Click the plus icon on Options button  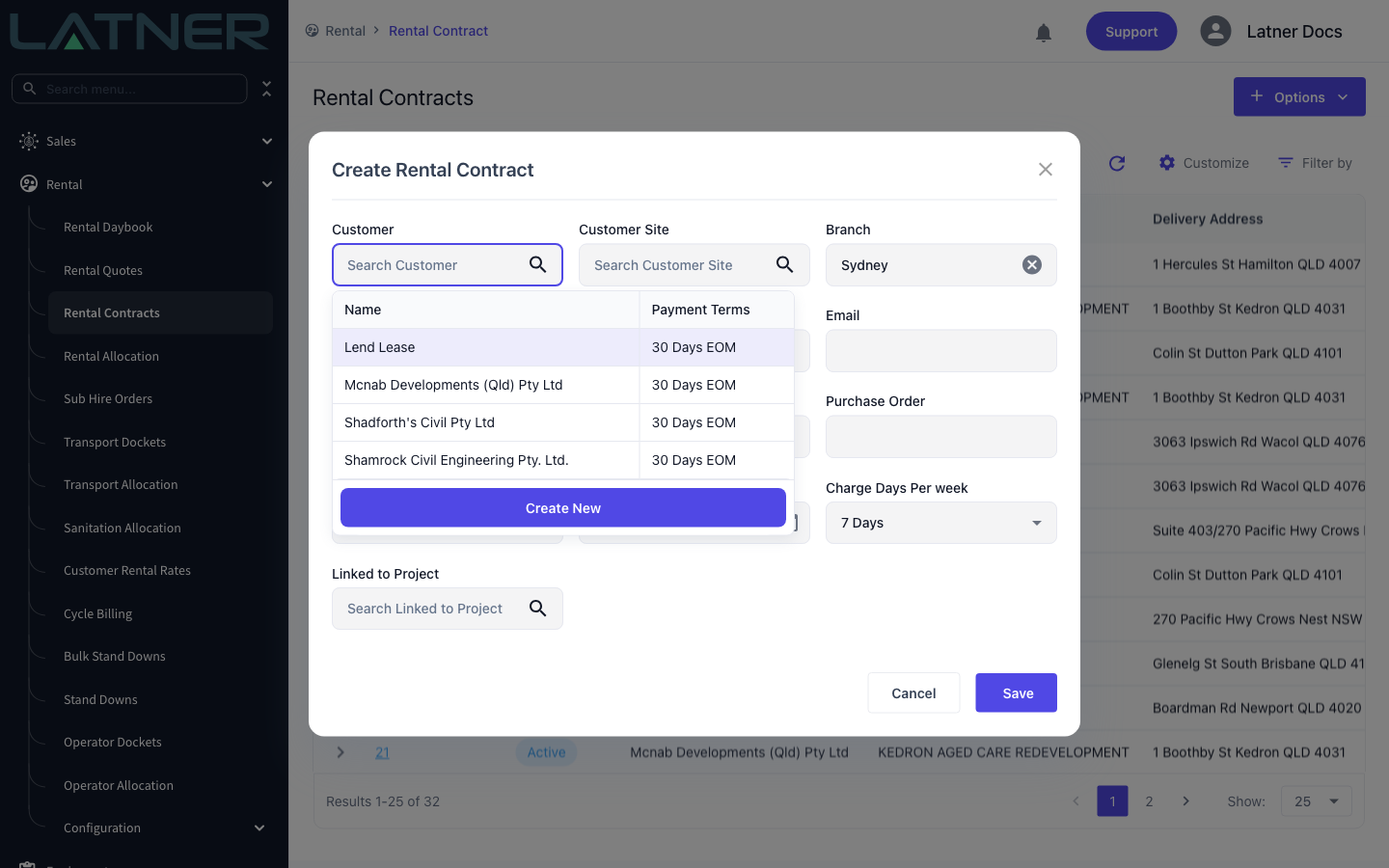pos(1257,96)
